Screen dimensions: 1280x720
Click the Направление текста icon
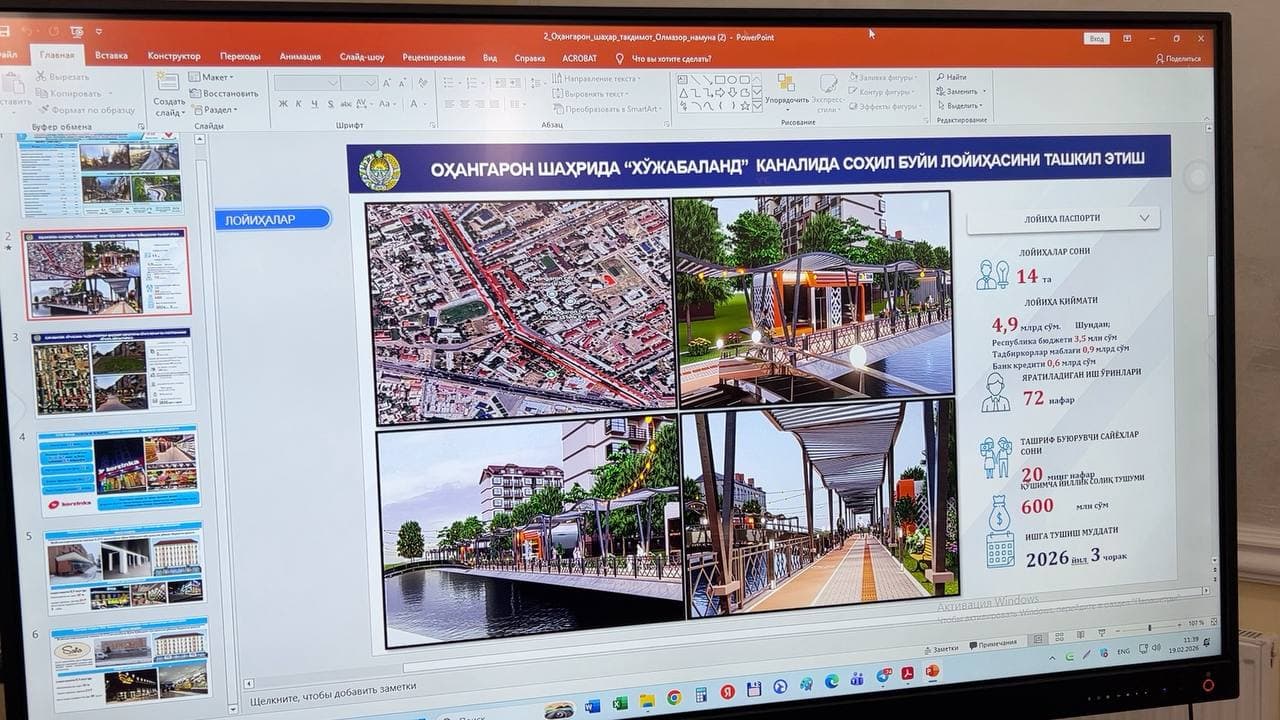click(x=556, y=78)
